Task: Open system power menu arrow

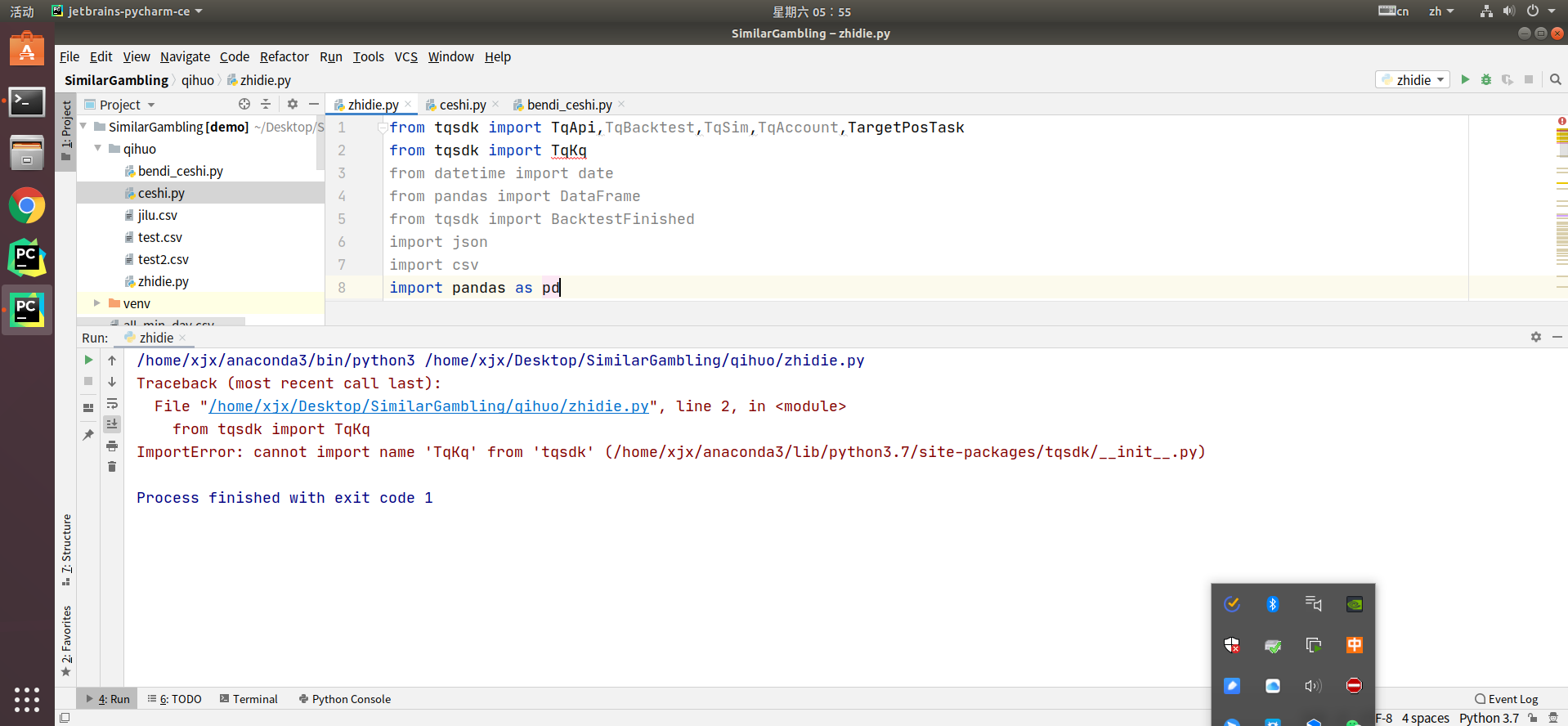Action: [x=1552, y=11]
